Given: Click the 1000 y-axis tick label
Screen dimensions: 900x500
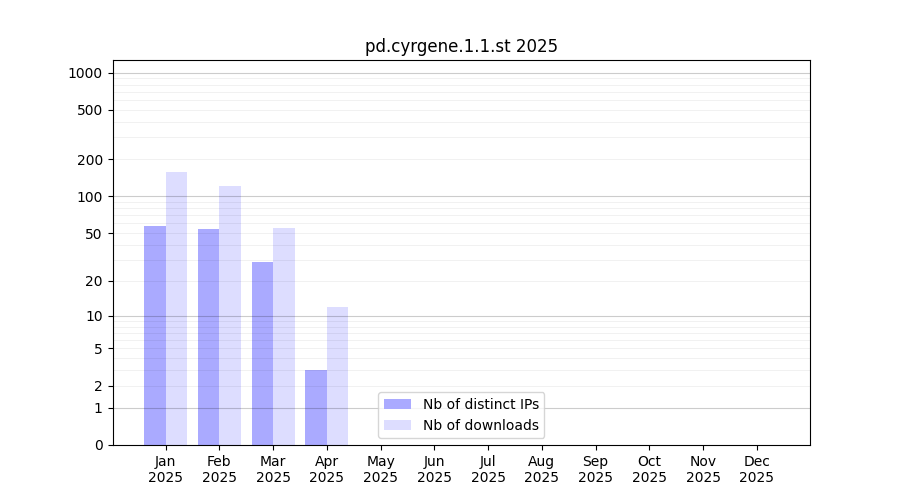Looking at the screenshot, I should click(85, 73).
